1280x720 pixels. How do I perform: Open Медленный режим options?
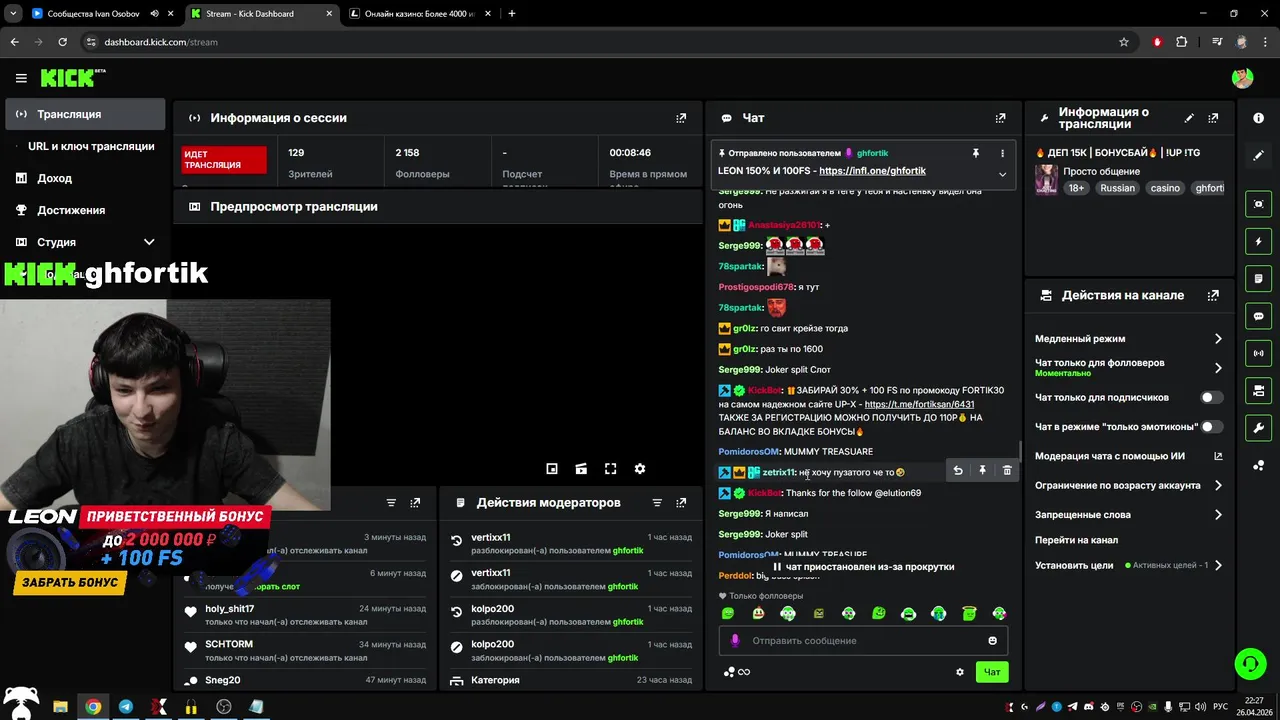point(1128,339)
